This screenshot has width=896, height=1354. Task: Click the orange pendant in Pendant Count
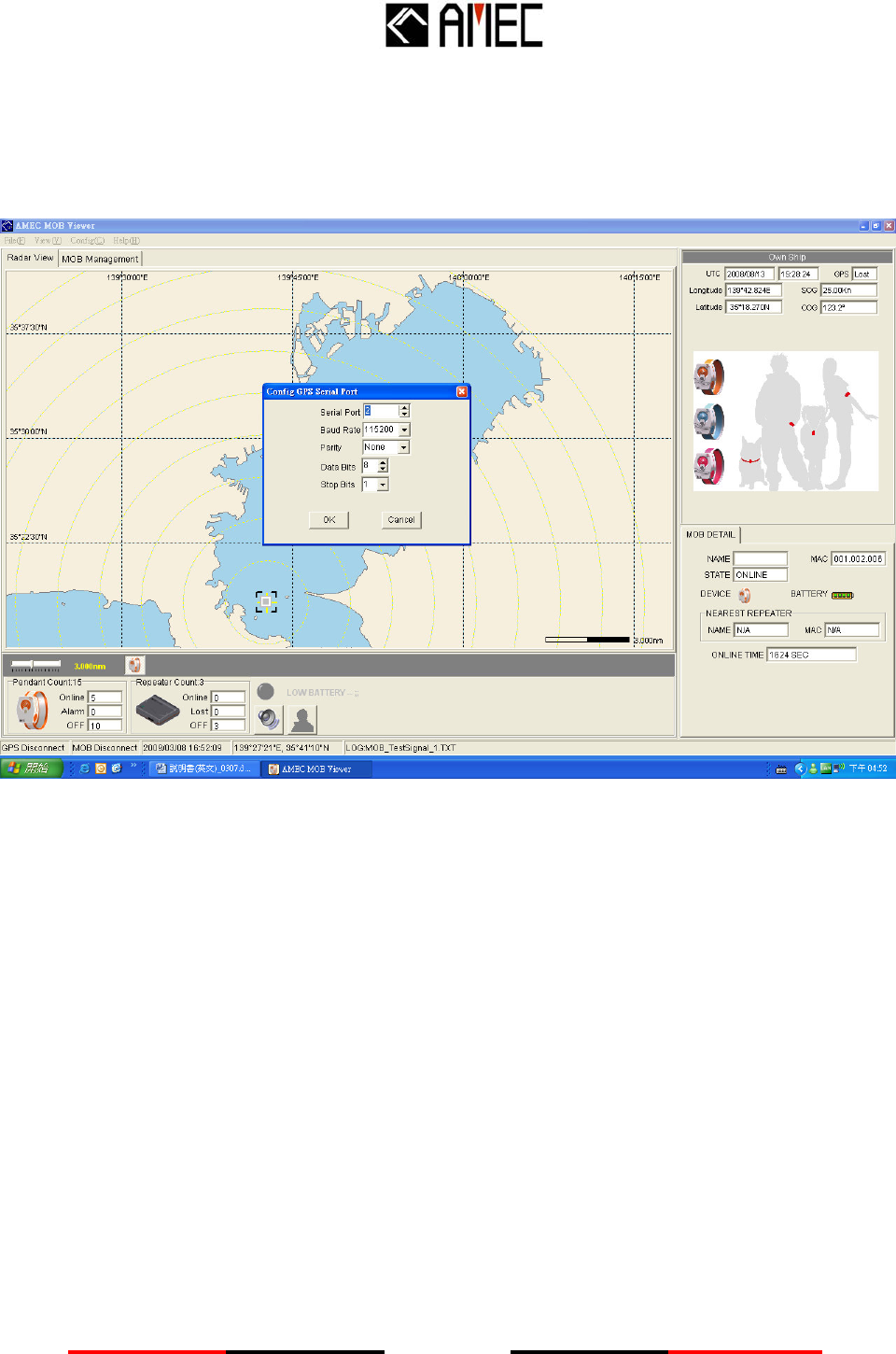(33, 711)
